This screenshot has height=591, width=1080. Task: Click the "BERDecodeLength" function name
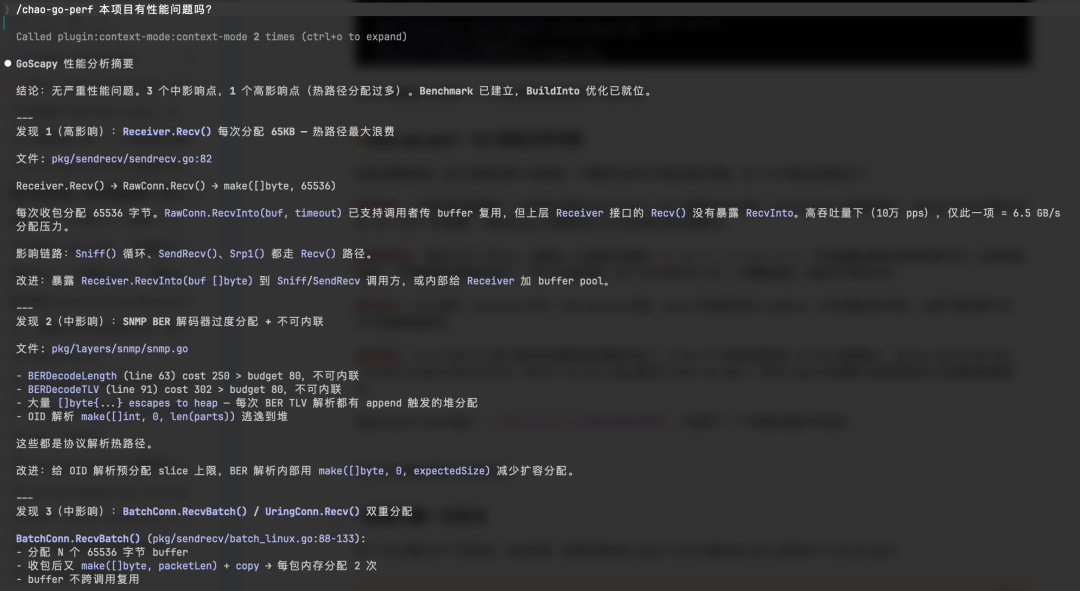72,376
